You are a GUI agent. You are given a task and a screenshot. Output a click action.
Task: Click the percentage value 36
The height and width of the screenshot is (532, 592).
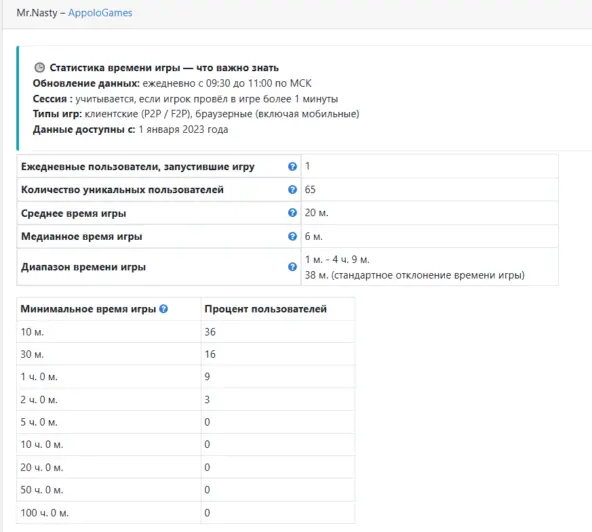210,332
